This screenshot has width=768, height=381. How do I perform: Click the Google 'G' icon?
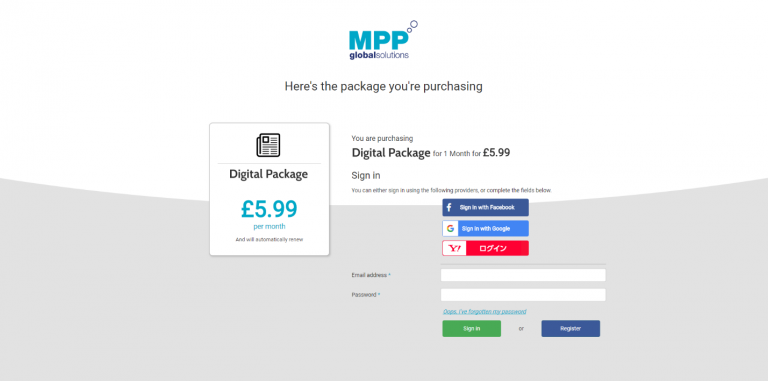coord(450,229)
